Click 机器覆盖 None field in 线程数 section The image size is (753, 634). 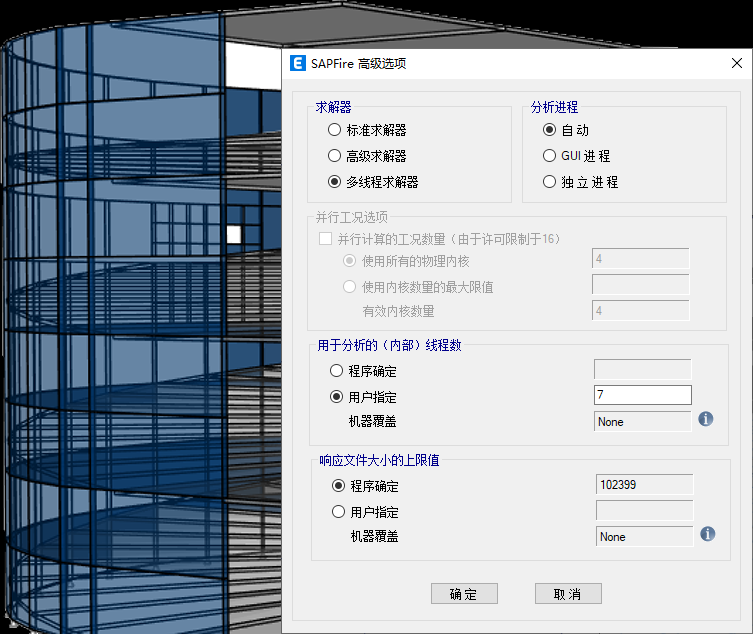(643, 421)
